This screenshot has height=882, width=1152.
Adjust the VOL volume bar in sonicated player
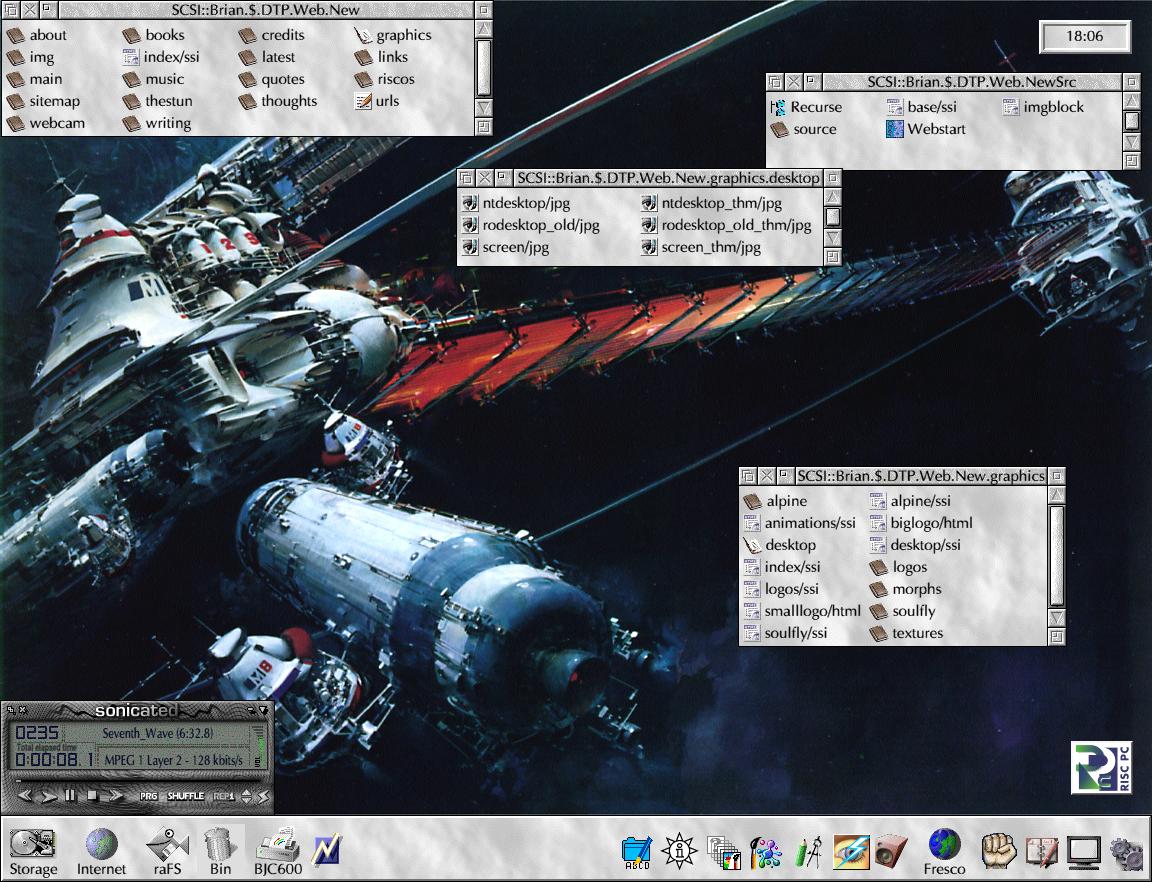(x=258, y=746)
